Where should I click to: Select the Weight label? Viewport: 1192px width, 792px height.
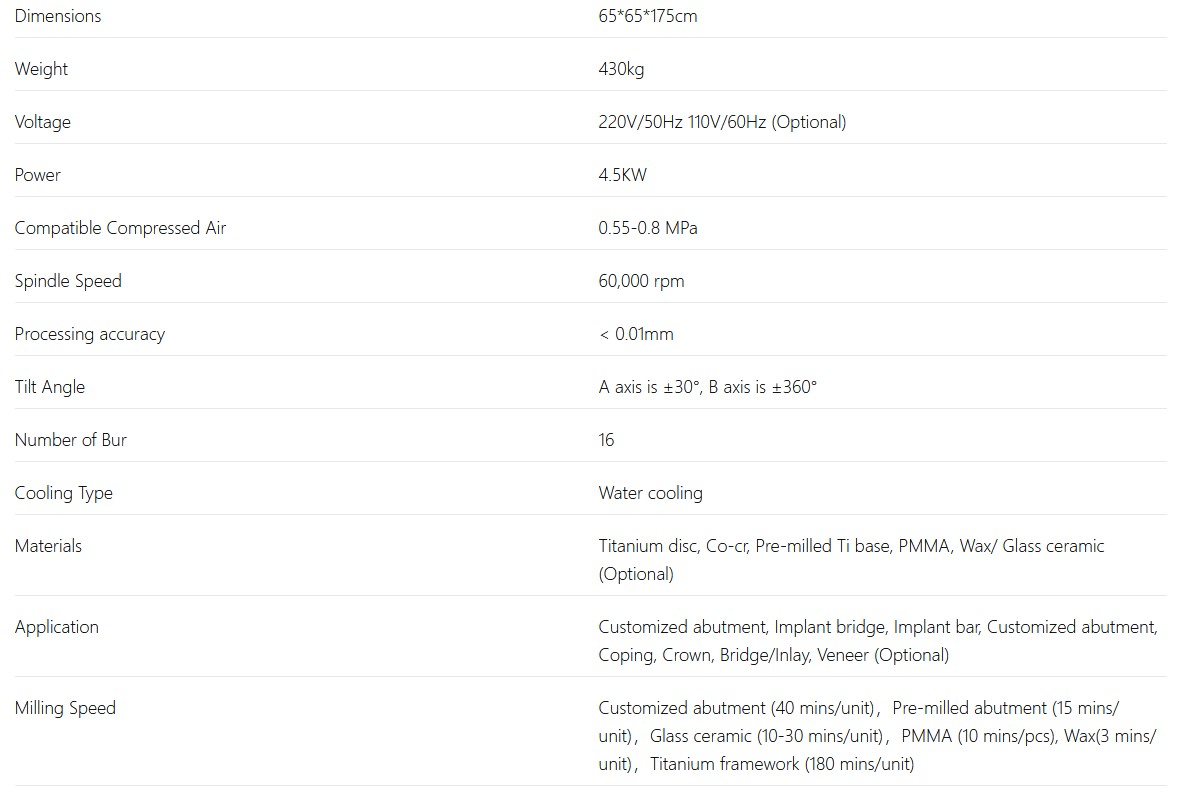click(x=41, y=69)
